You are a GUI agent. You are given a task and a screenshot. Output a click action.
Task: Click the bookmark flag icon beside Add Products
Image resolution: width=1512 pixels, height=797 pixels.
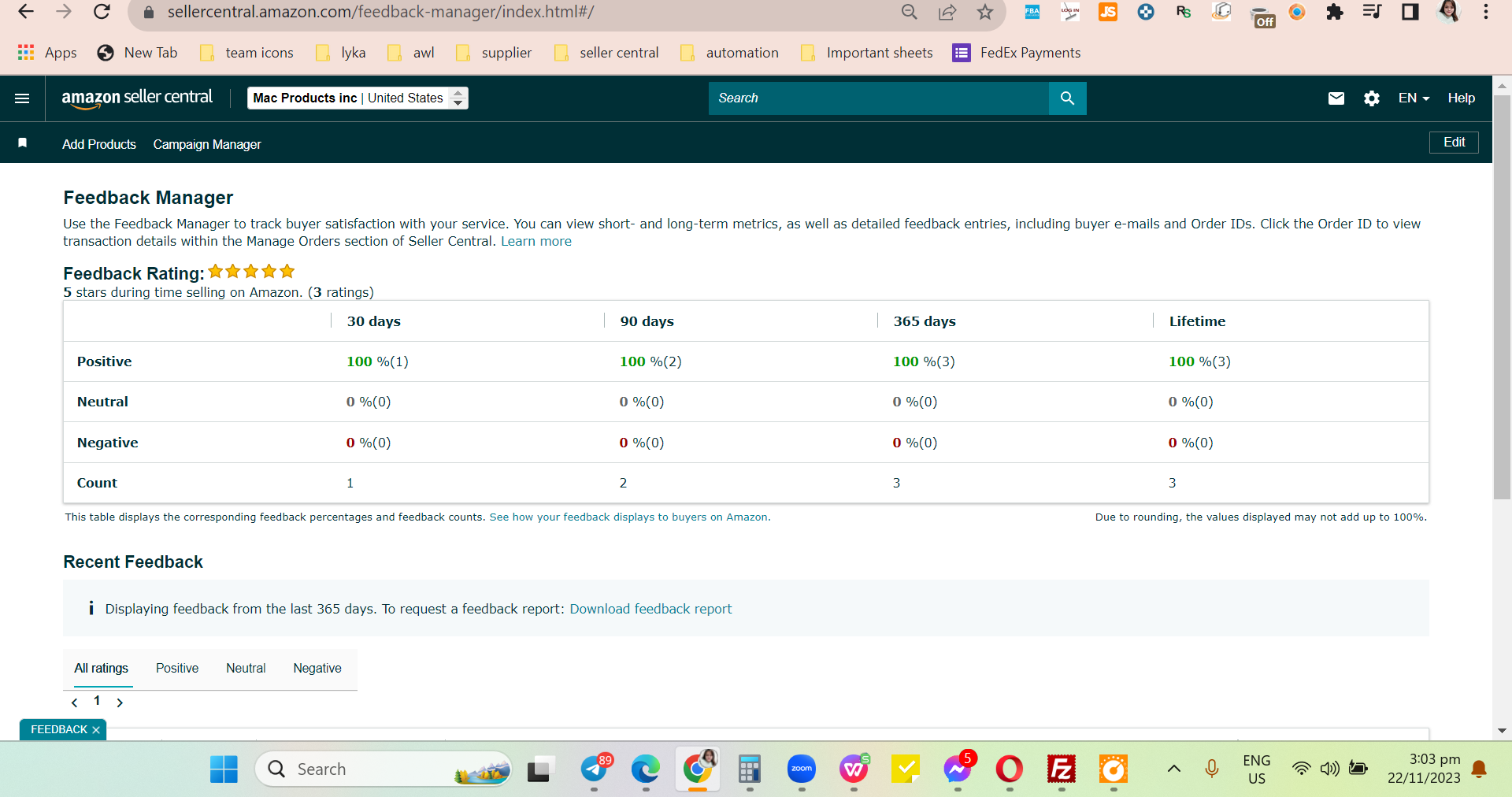23,143
